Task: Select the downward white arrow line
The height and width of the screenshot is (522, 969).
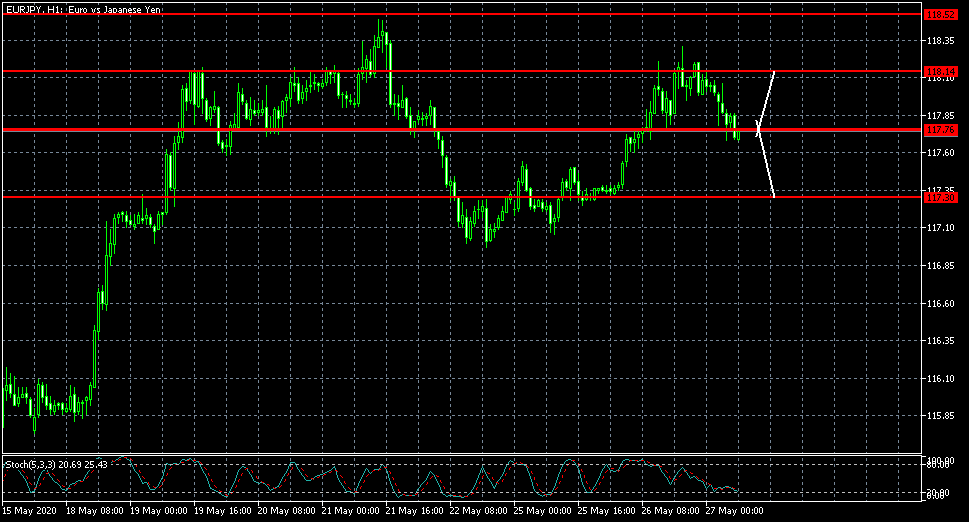Action: click(x=766, y=163)
